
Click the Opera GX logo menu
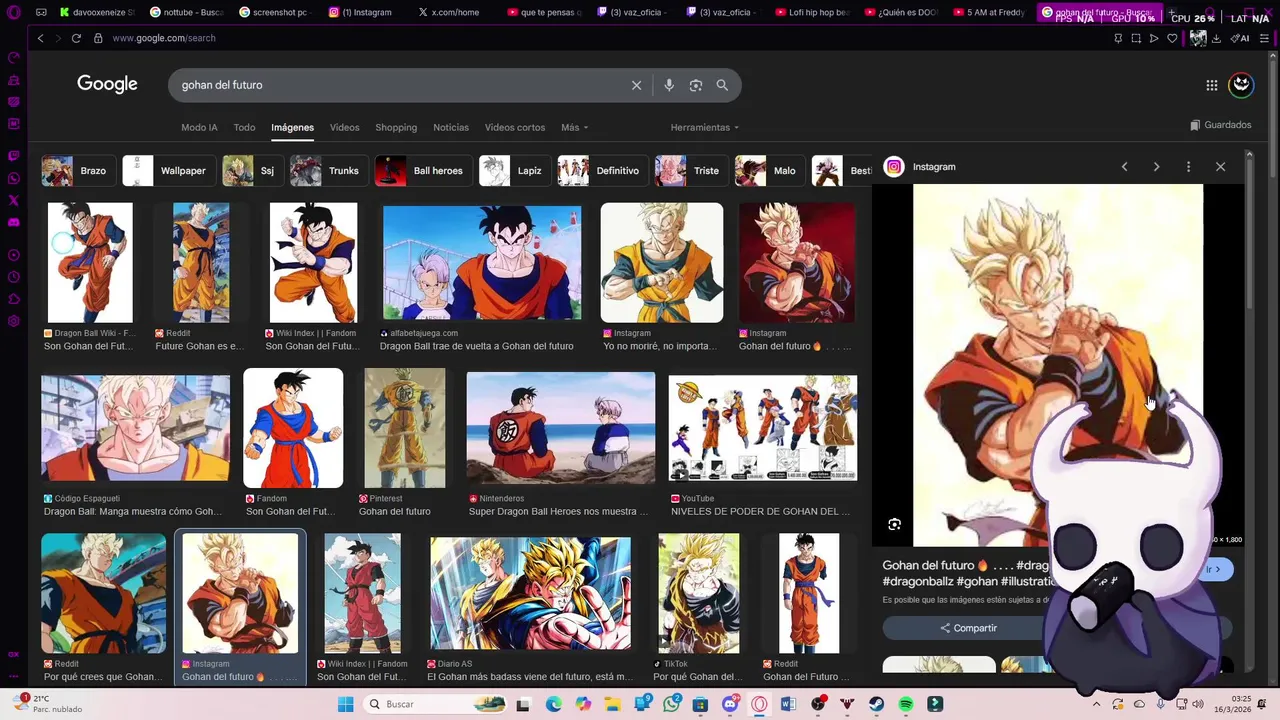pyautogui.click(x=14, y=12)
